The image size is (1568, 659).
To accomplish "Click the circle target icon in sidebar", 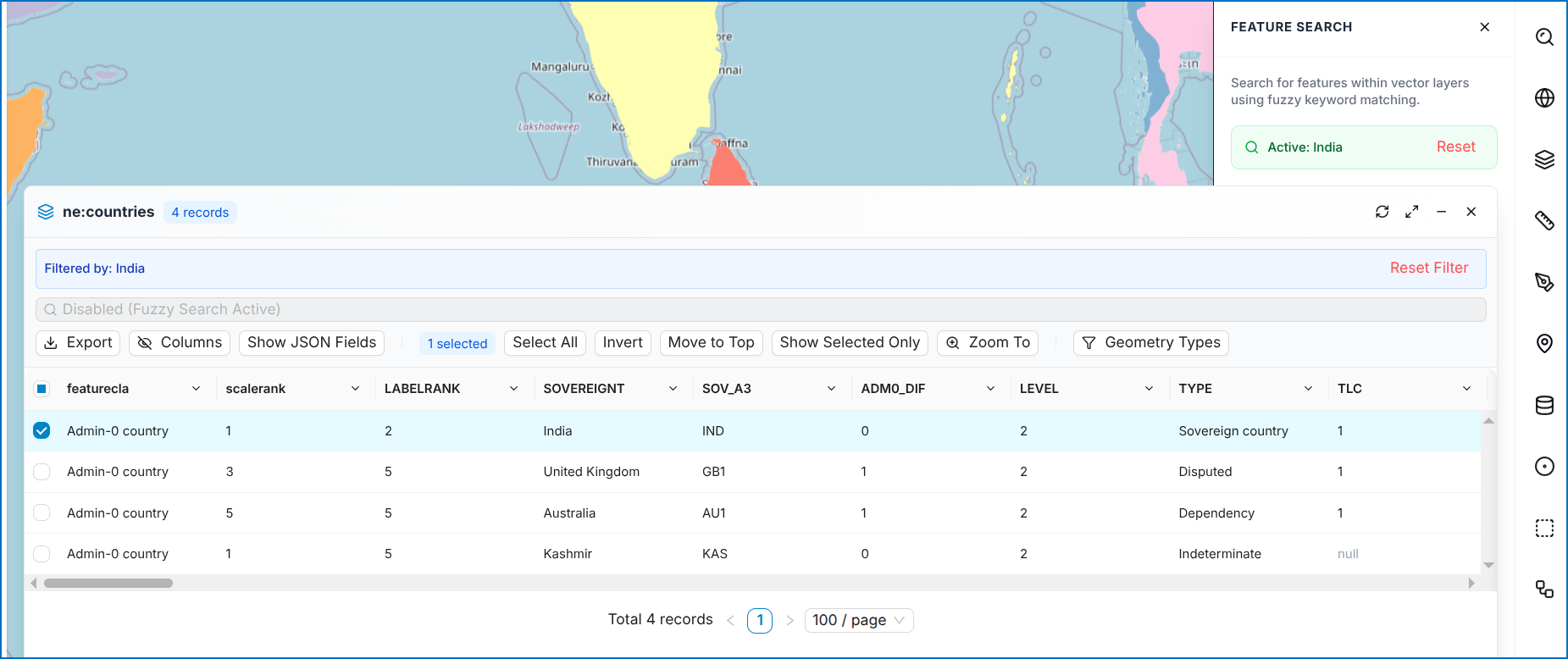I will coord(1544,467).
